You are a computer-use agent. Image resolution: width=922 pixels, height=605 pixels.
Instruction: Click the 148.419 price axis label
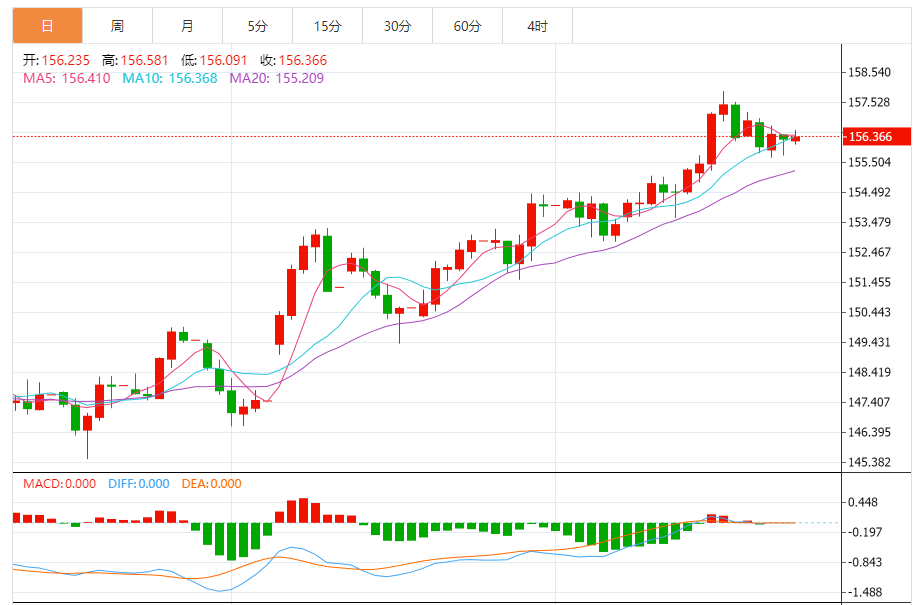click(x=869, y=372)
